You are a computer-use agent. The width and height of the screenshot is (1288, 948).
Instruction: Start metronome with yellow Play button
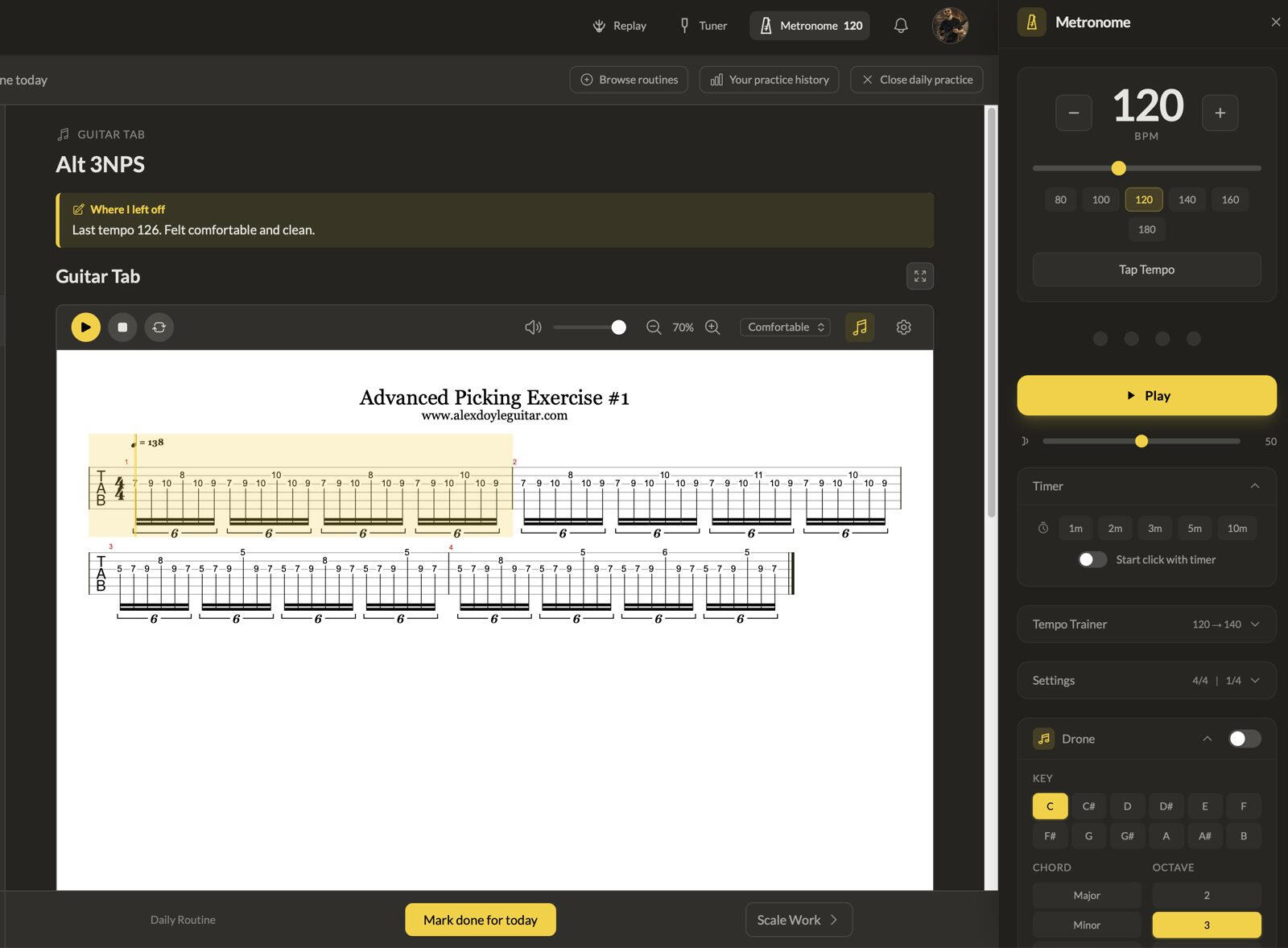point(1147,396)
